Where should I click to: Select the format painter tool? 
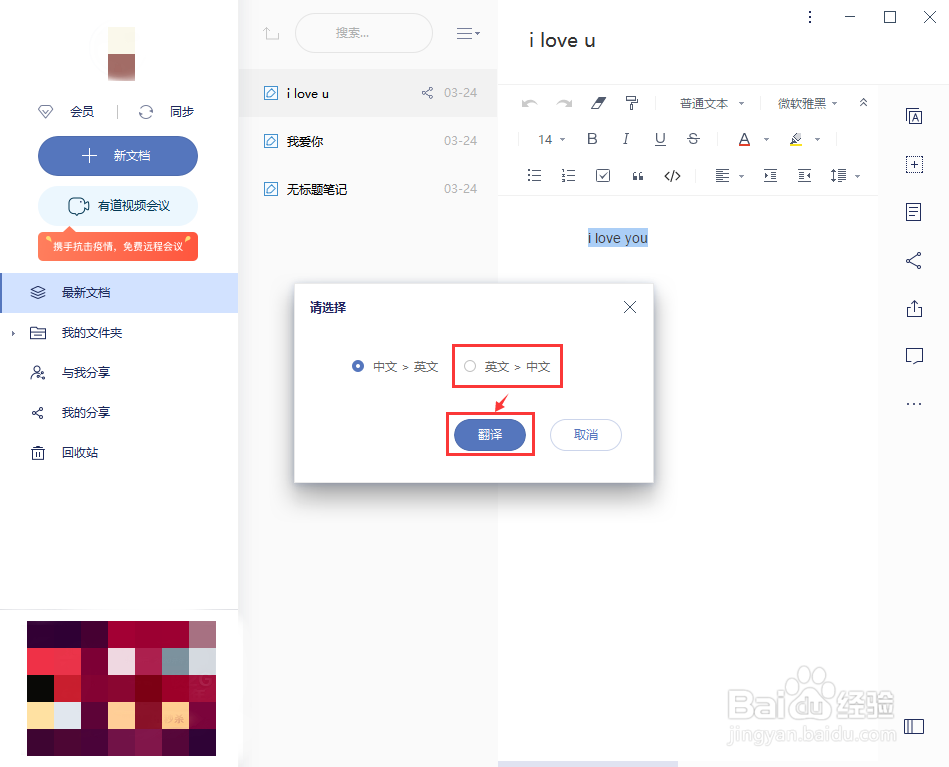click(x=632, y=104)
